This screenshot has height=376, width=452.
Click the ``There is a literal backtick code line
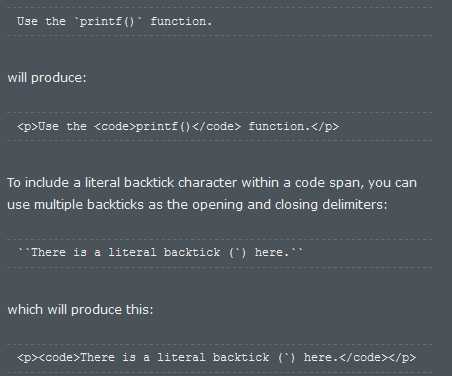click(160, 252)
